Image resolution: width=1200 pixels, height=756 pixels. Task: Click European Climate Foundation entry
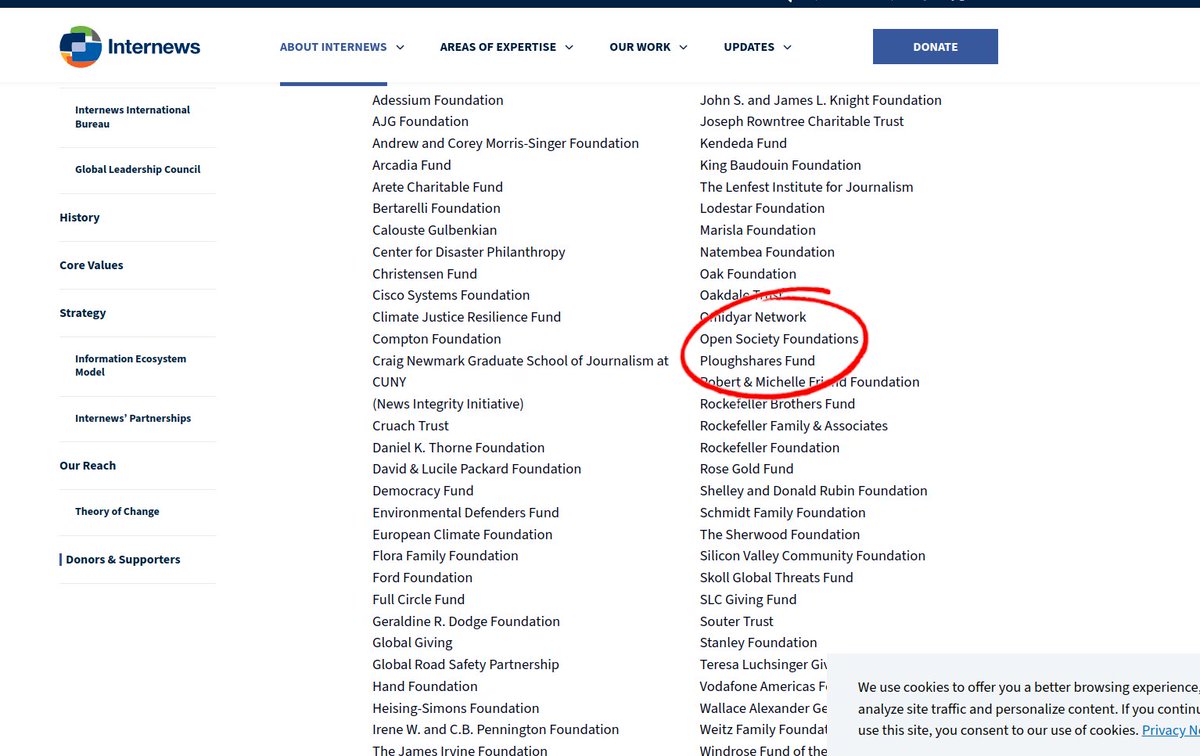462,535
